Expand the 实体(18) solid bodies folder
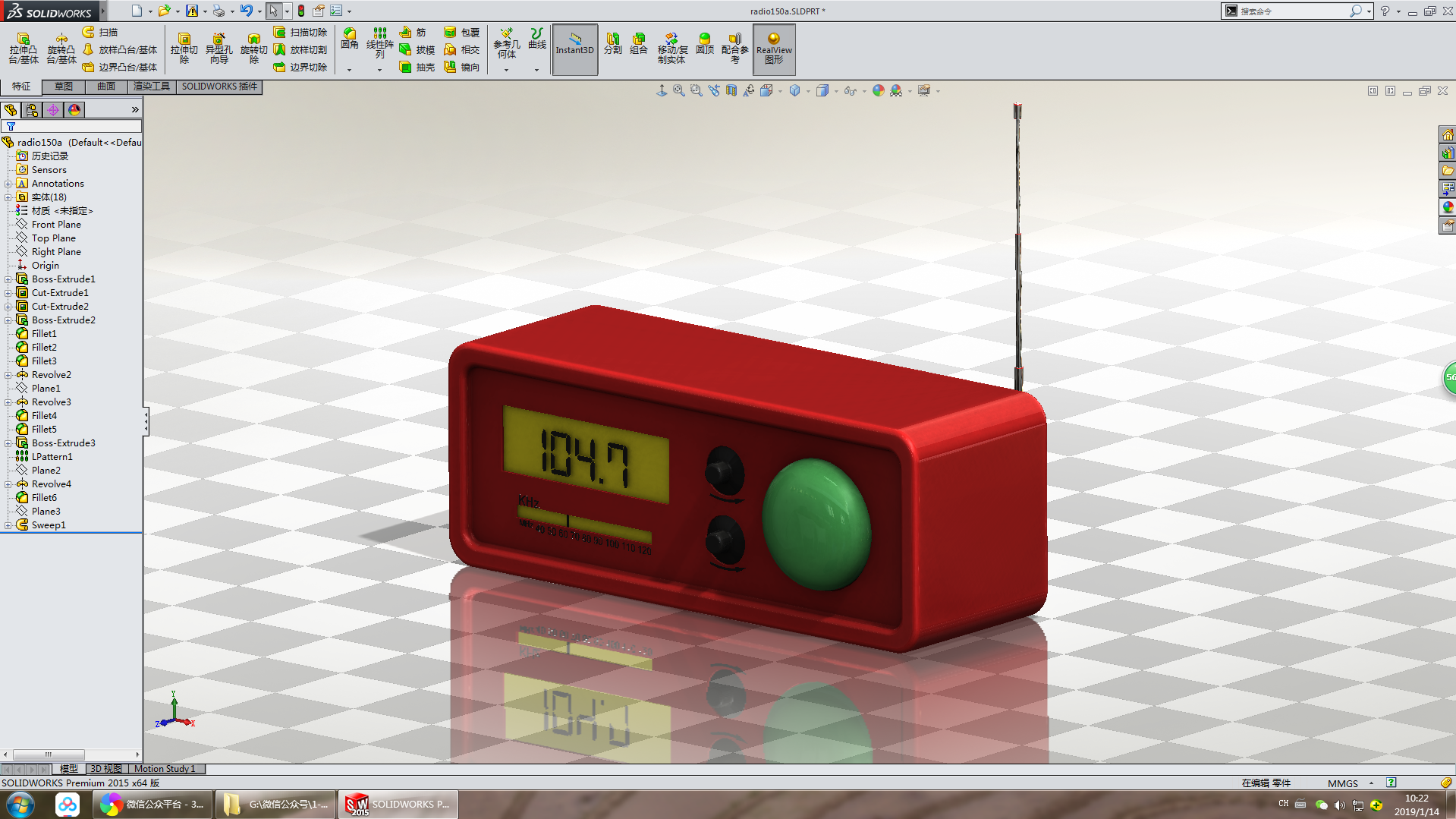The height and width of the screenshot is (819, 1456). (8, 197)
